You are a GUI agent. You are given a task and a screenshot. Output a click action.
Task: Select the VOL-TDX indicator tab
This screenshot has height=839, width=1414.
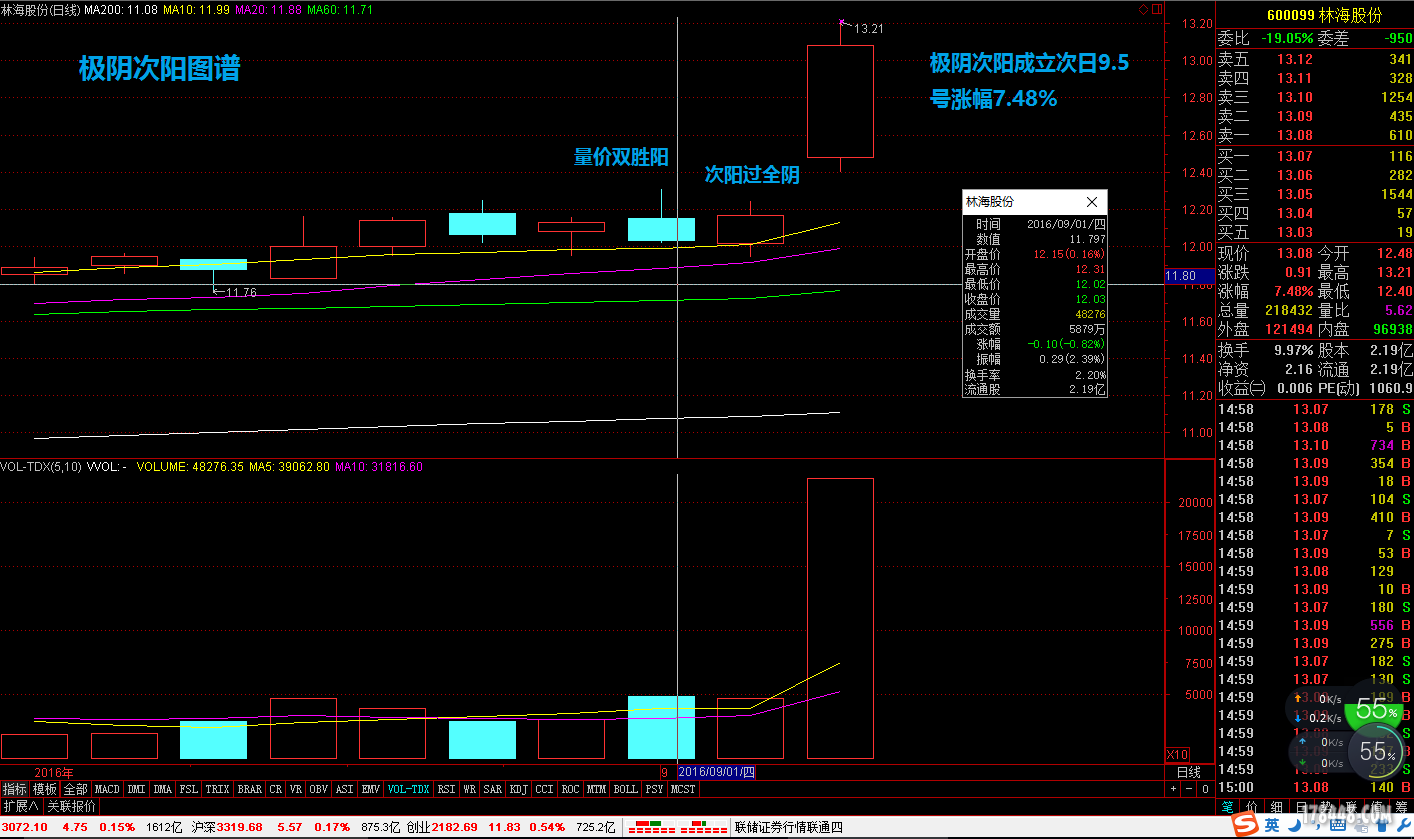409,789
